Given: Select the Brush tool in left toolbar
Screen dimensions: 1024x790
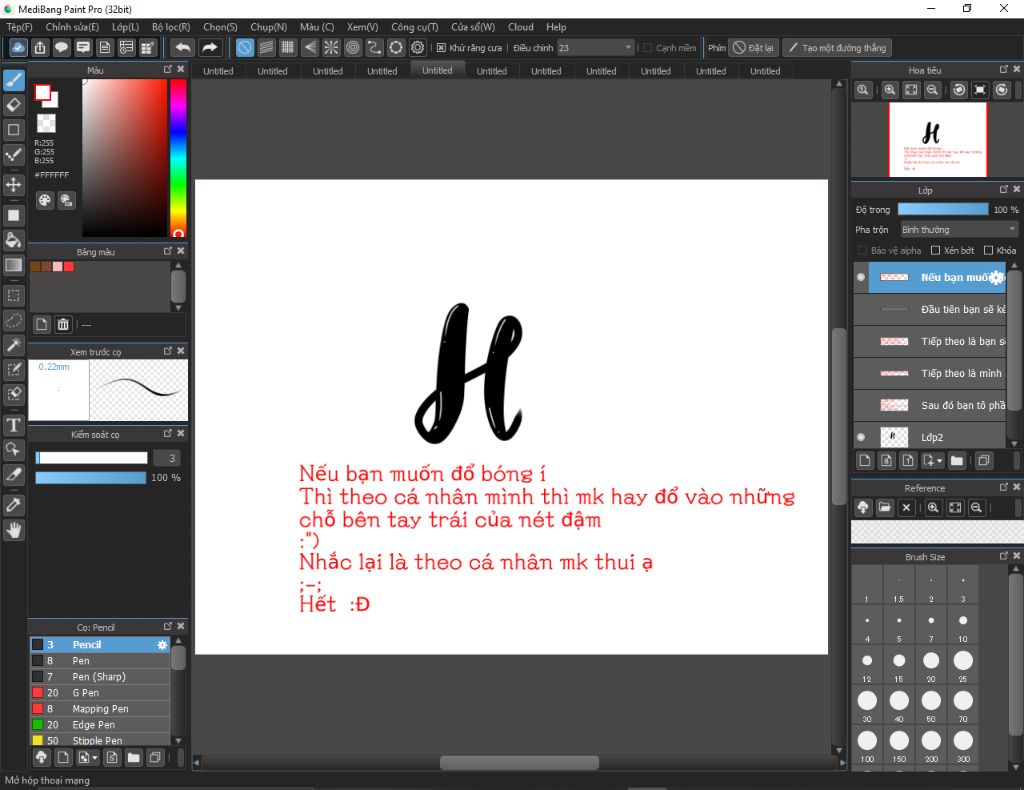Looking at the screenshot, I should (14, 80).
